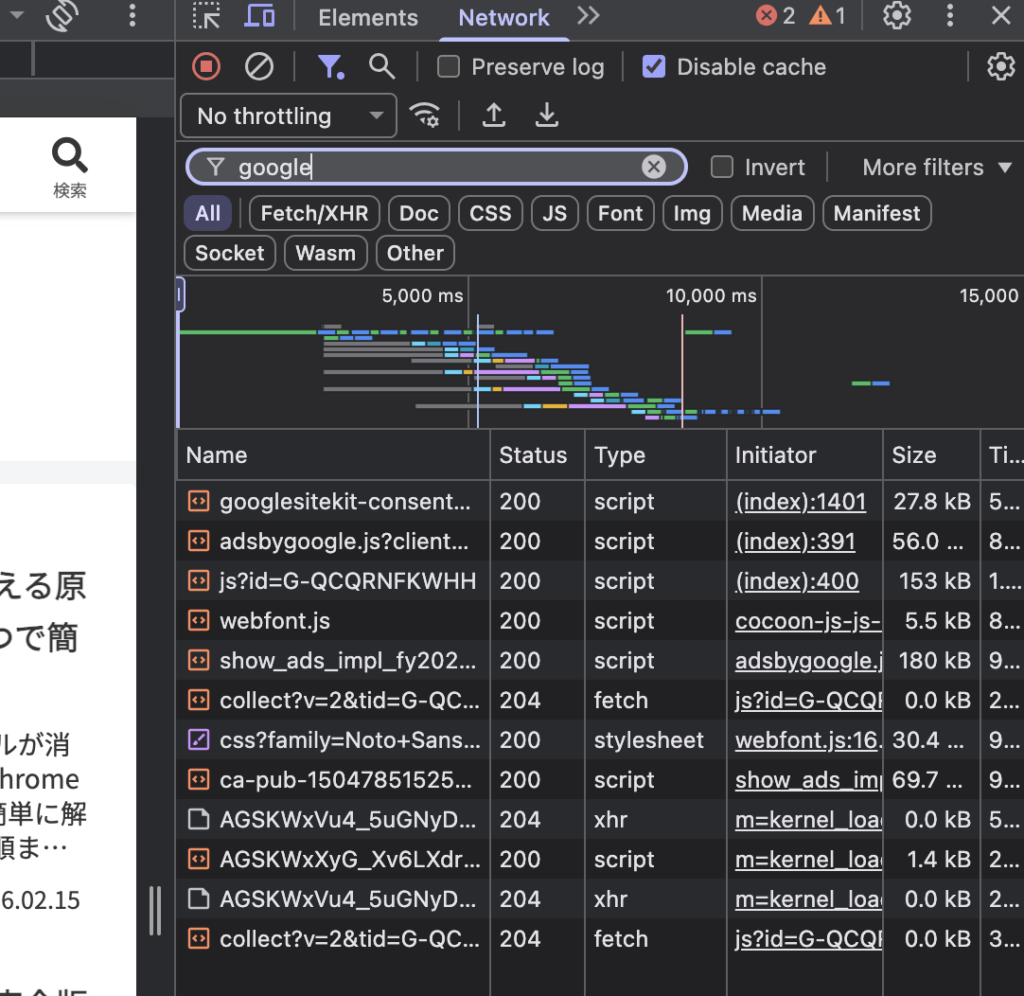Screen dimensions: 1024x996
Task: Uncheck the Disable cache option
Action: click(654, 67)
